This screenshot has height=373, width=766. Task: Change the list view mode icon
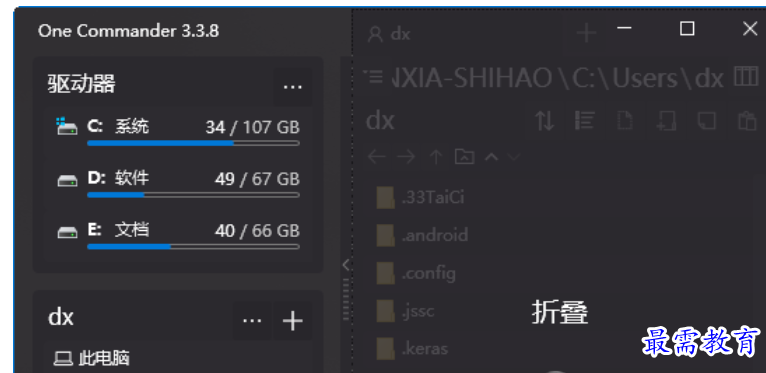coord(584,120)
